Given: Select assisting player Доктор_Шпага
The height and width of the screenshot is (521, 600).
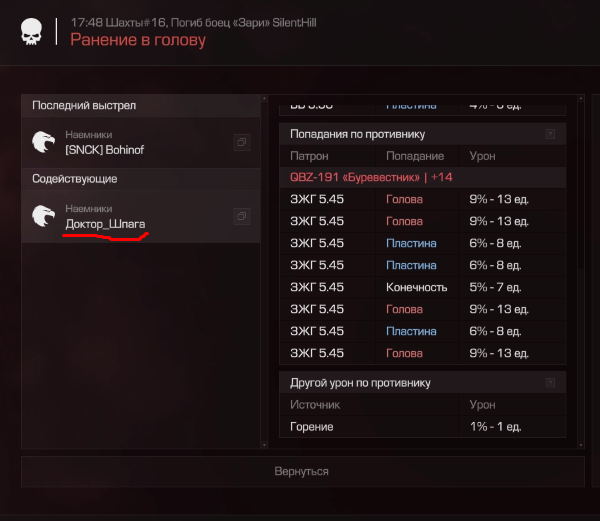Looking at the screenshot, I should point(141,217).
